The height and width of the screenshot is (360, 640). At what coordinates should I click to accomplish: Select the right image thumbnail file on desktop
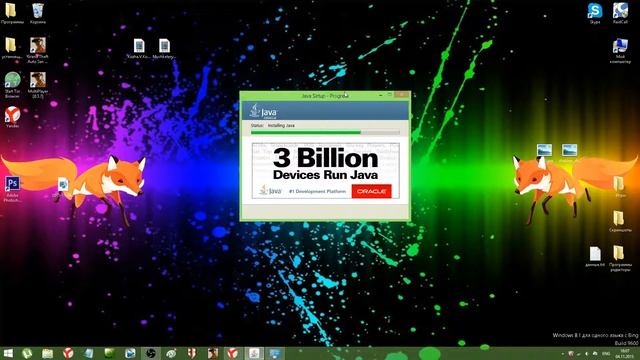(x=569, y=151)
